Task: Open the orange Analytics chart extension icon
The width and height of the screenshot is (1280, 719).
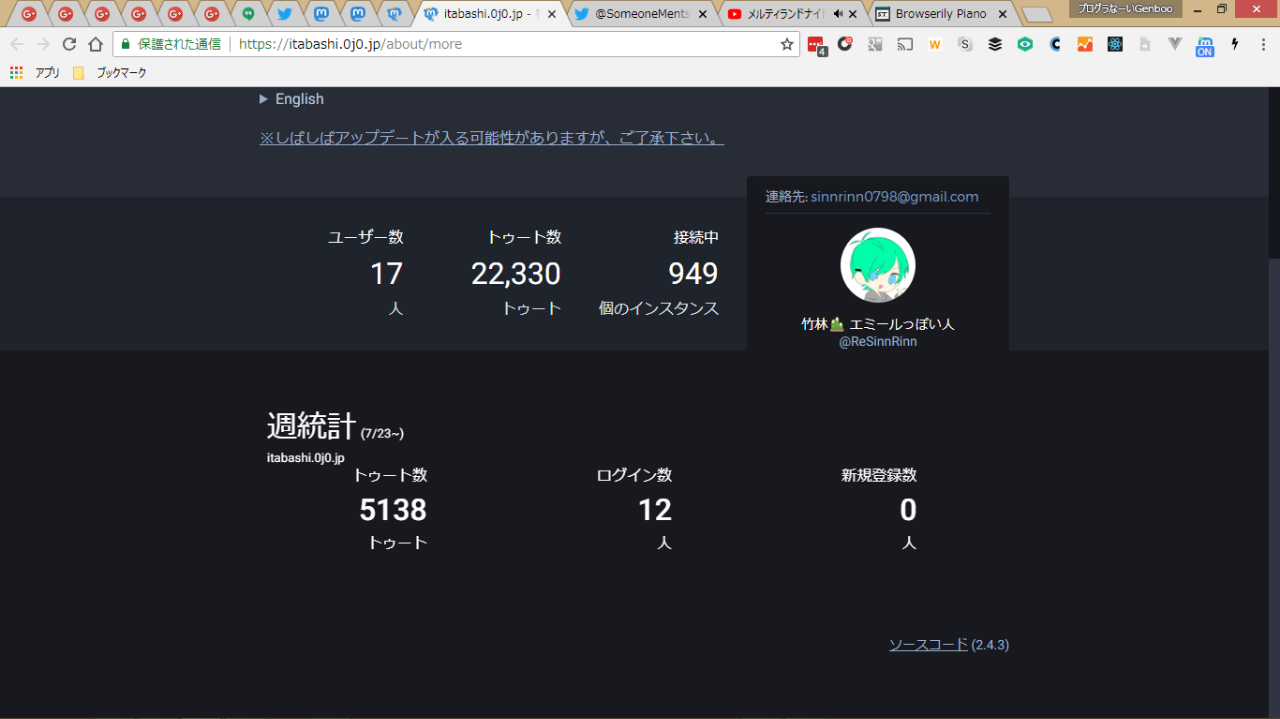Action: [x=1085, y=44]
